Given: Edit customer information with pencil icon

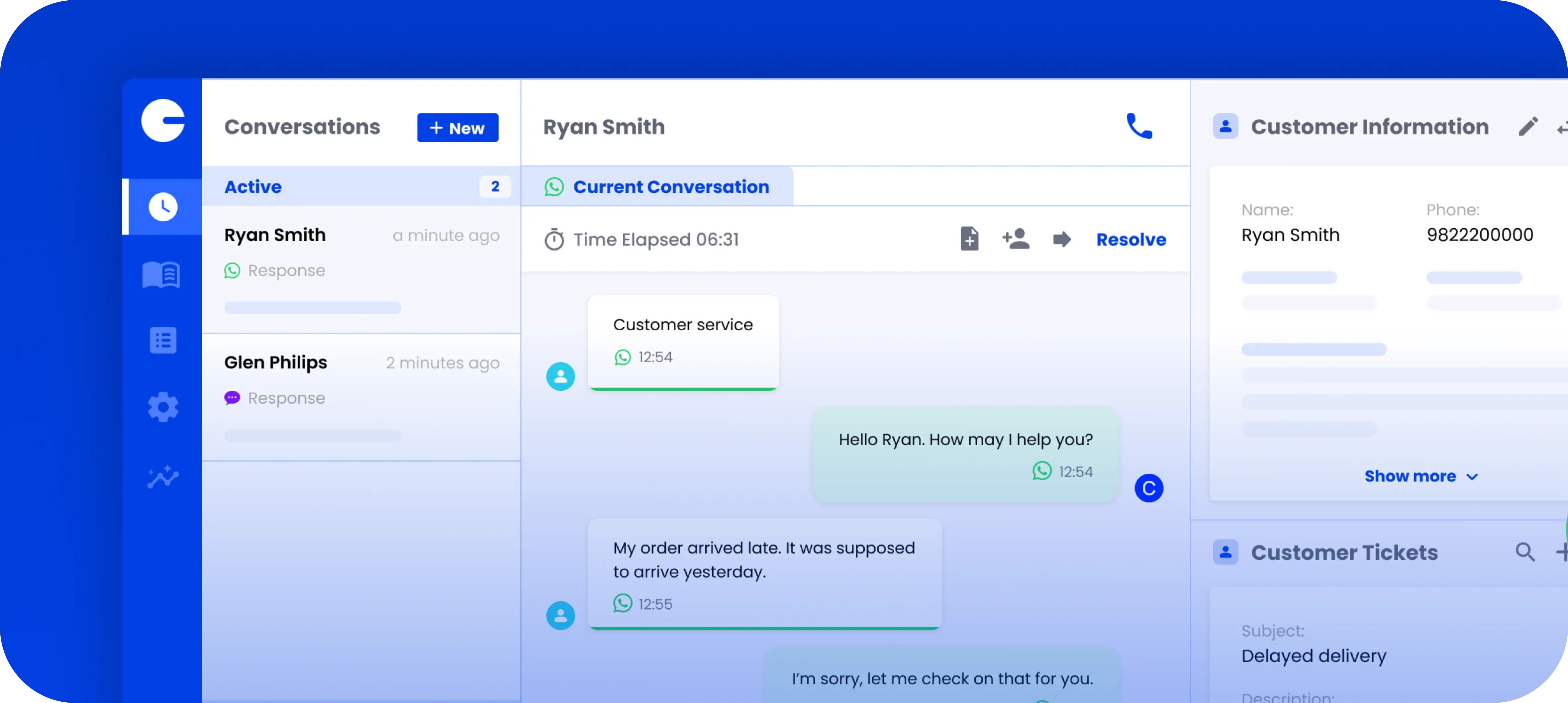Looking at the screenshot, I should (1528, 127).
